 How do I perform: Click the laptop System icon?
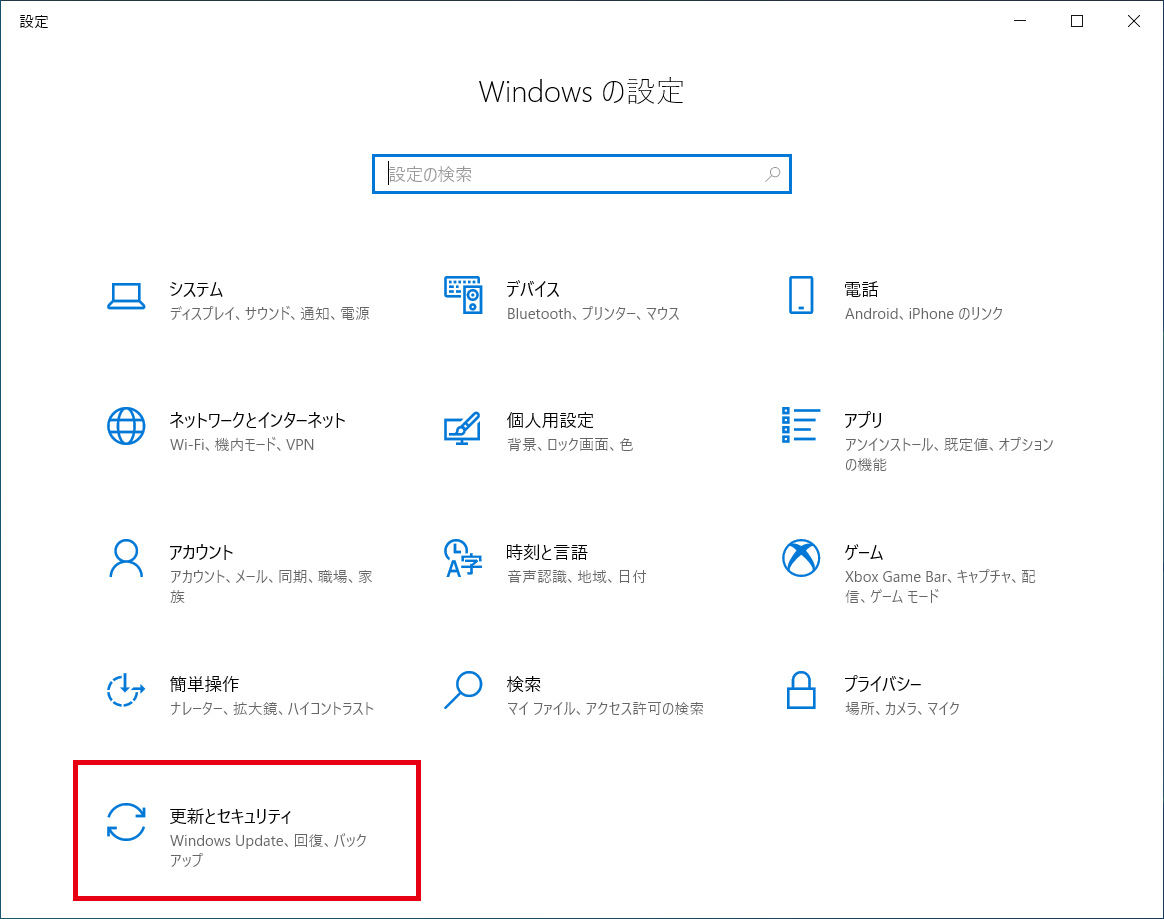126,295
